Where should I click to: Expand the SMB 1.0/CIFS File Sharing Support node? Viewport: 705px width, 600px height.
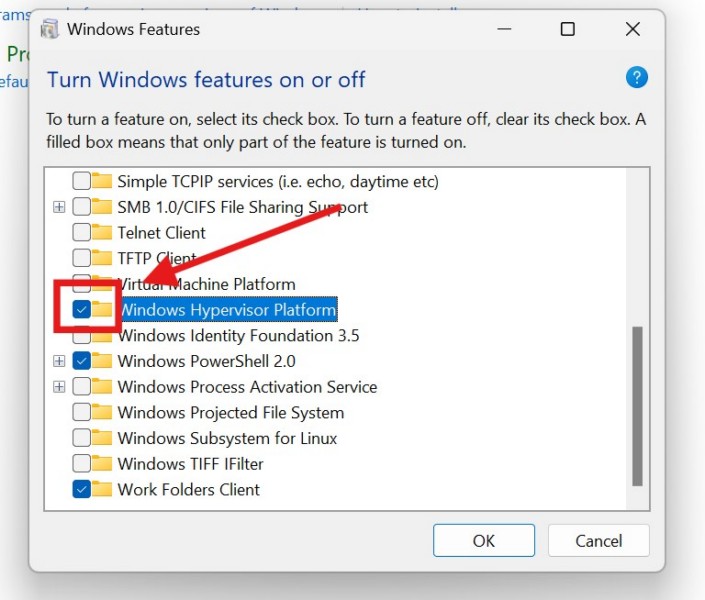[59, 207]
